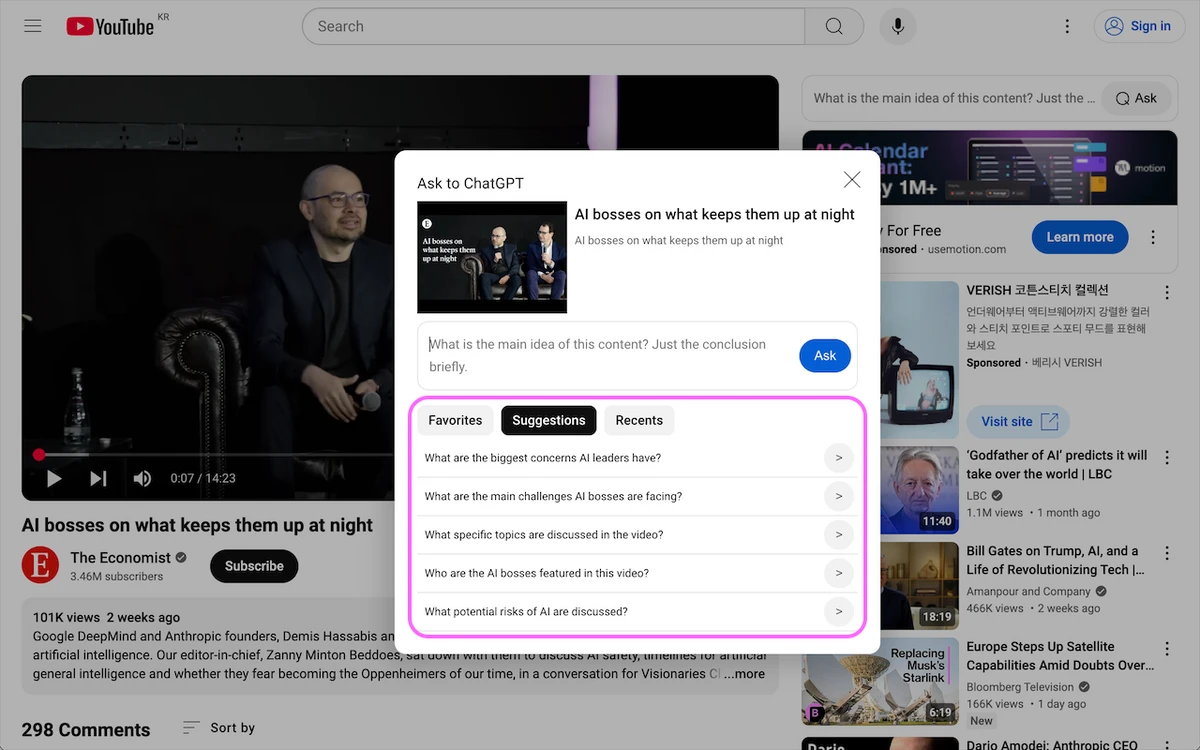Open options for the Europe Satellite video

point(1167,650)
